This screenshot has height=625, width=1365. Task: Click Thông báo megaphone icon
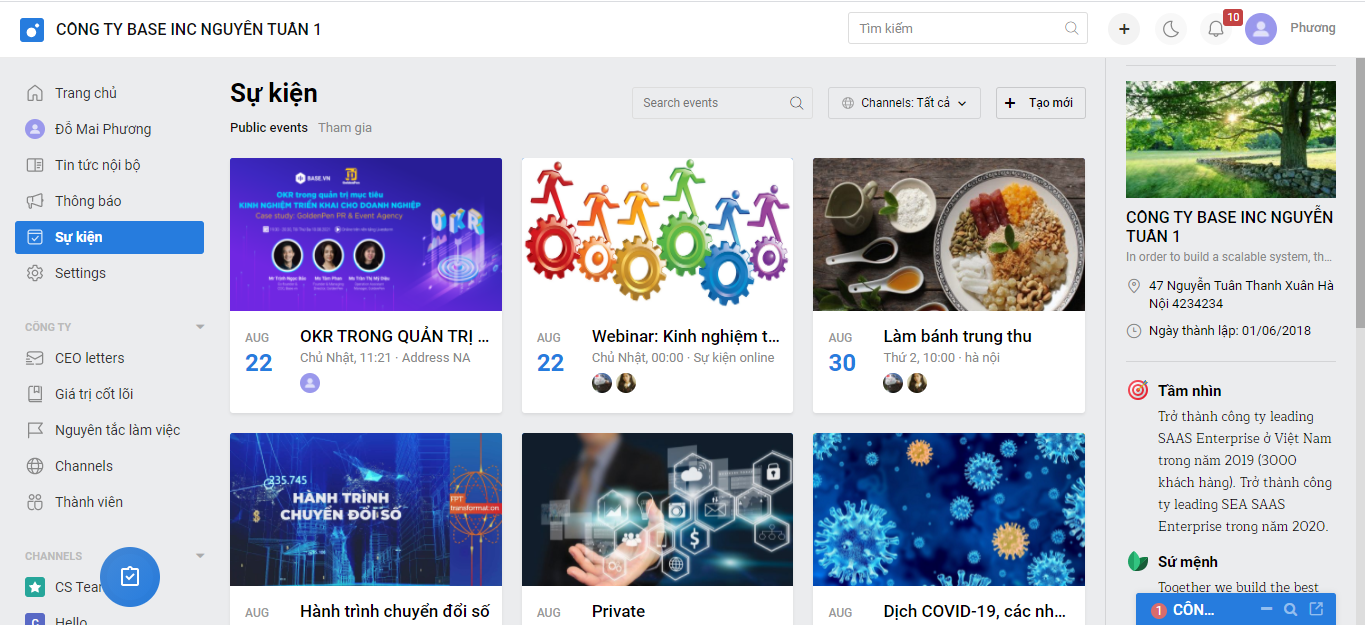(35, 201)
